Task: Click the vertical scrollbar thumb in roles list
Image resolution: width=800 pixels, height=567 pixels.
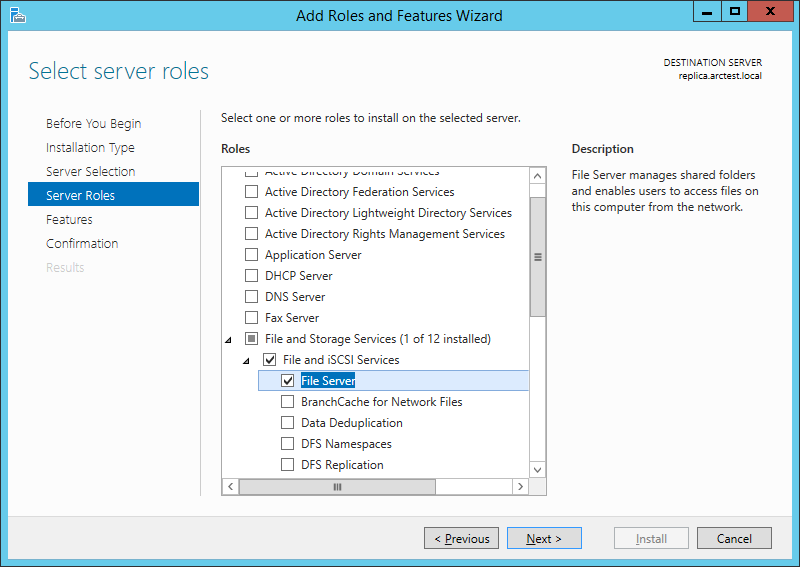Action: click(x=538, y=256)
